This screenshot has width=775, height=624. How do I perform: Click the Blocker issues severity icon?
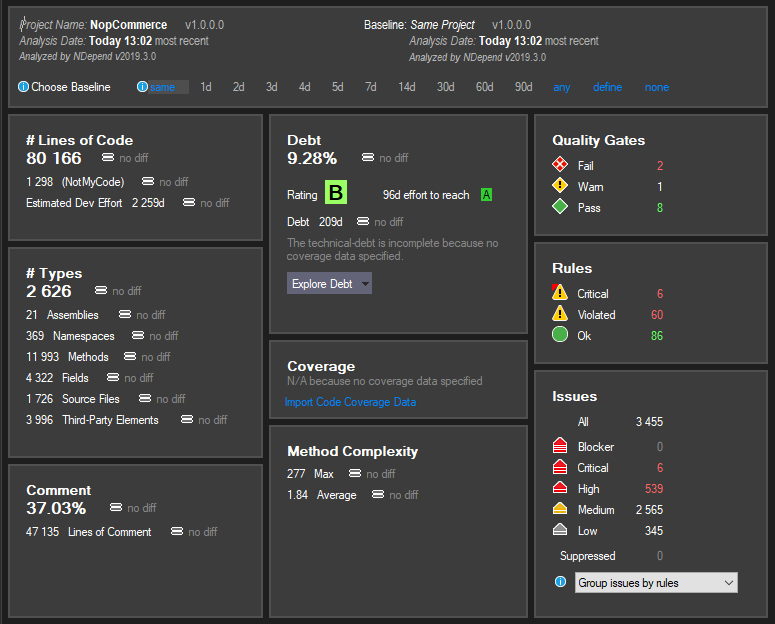point(560,446)
